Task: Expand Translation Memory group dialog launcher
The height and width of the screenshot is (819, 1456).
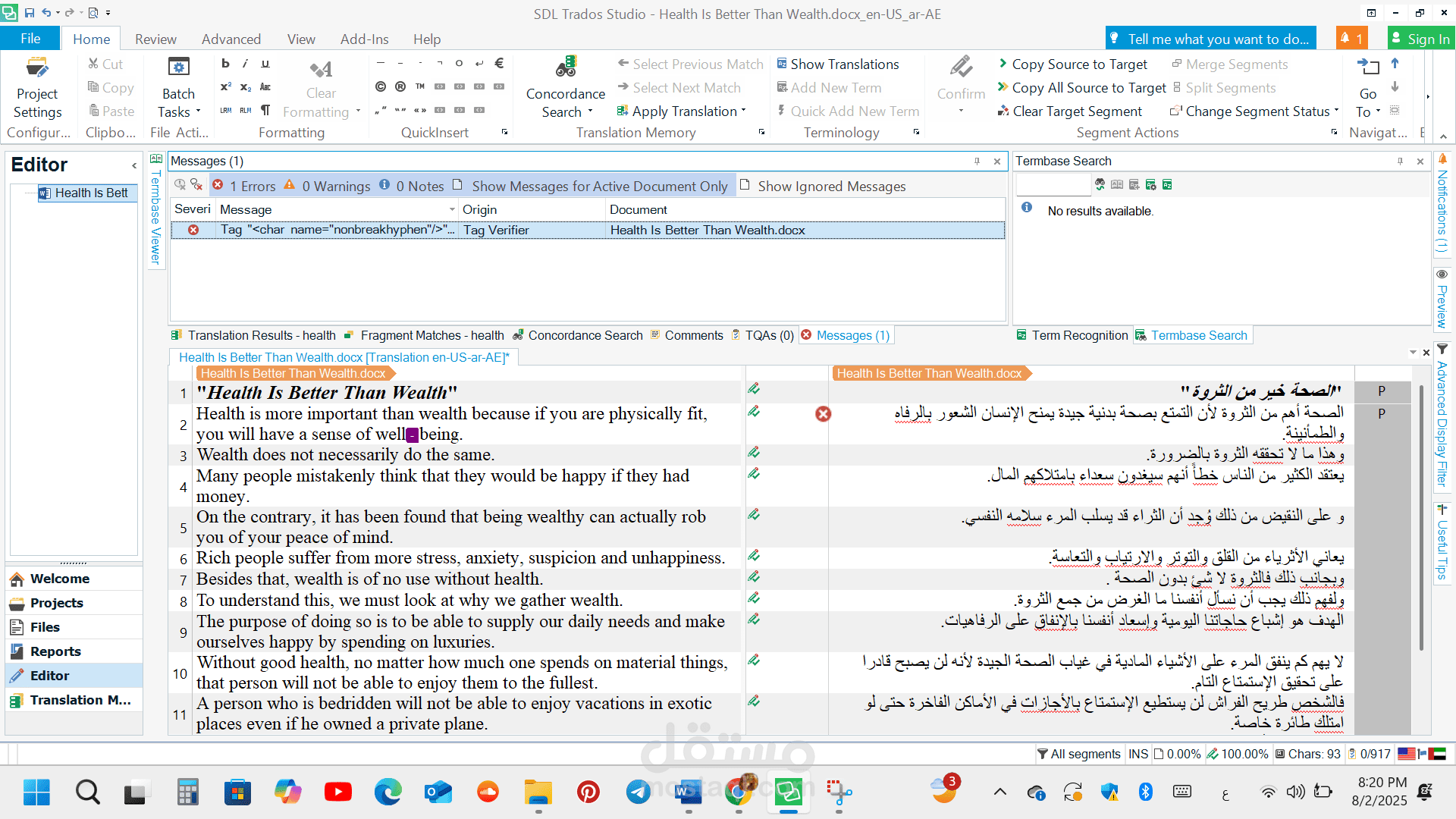Action: [x=762, y=132]
